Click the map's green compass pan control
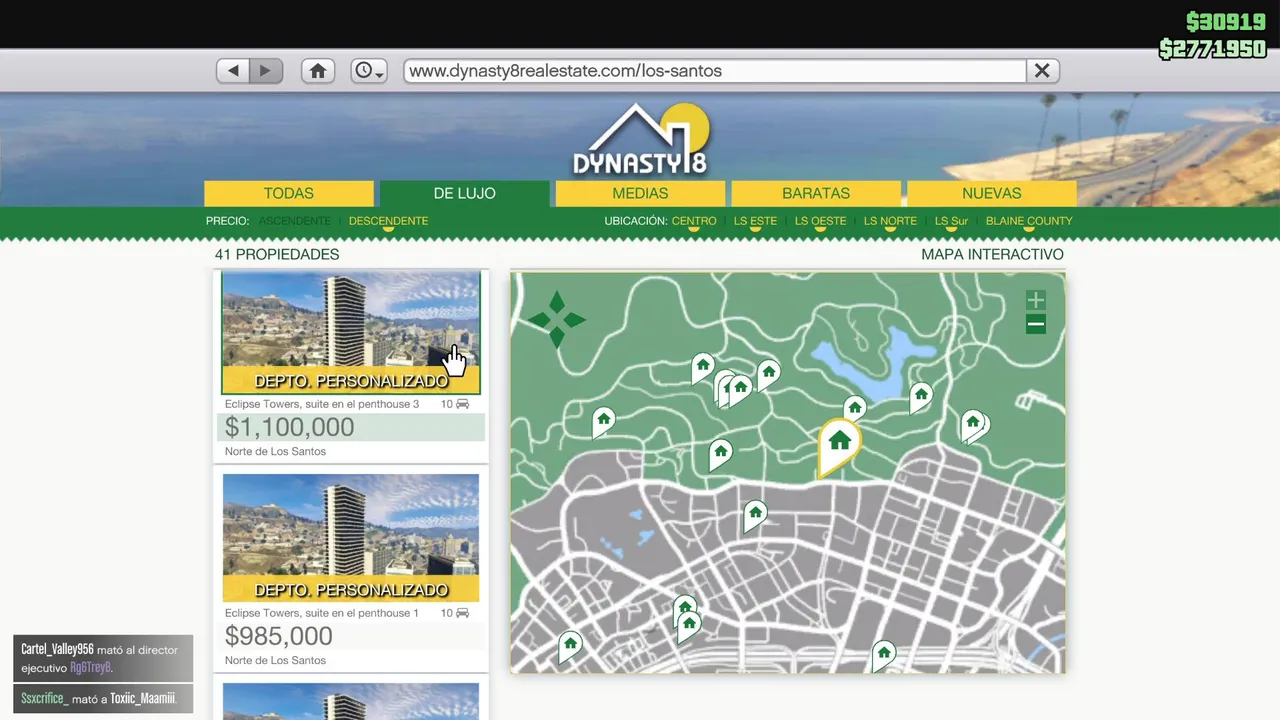Image resolution: width=1280 pixels, height=720 pixels. 557,320
